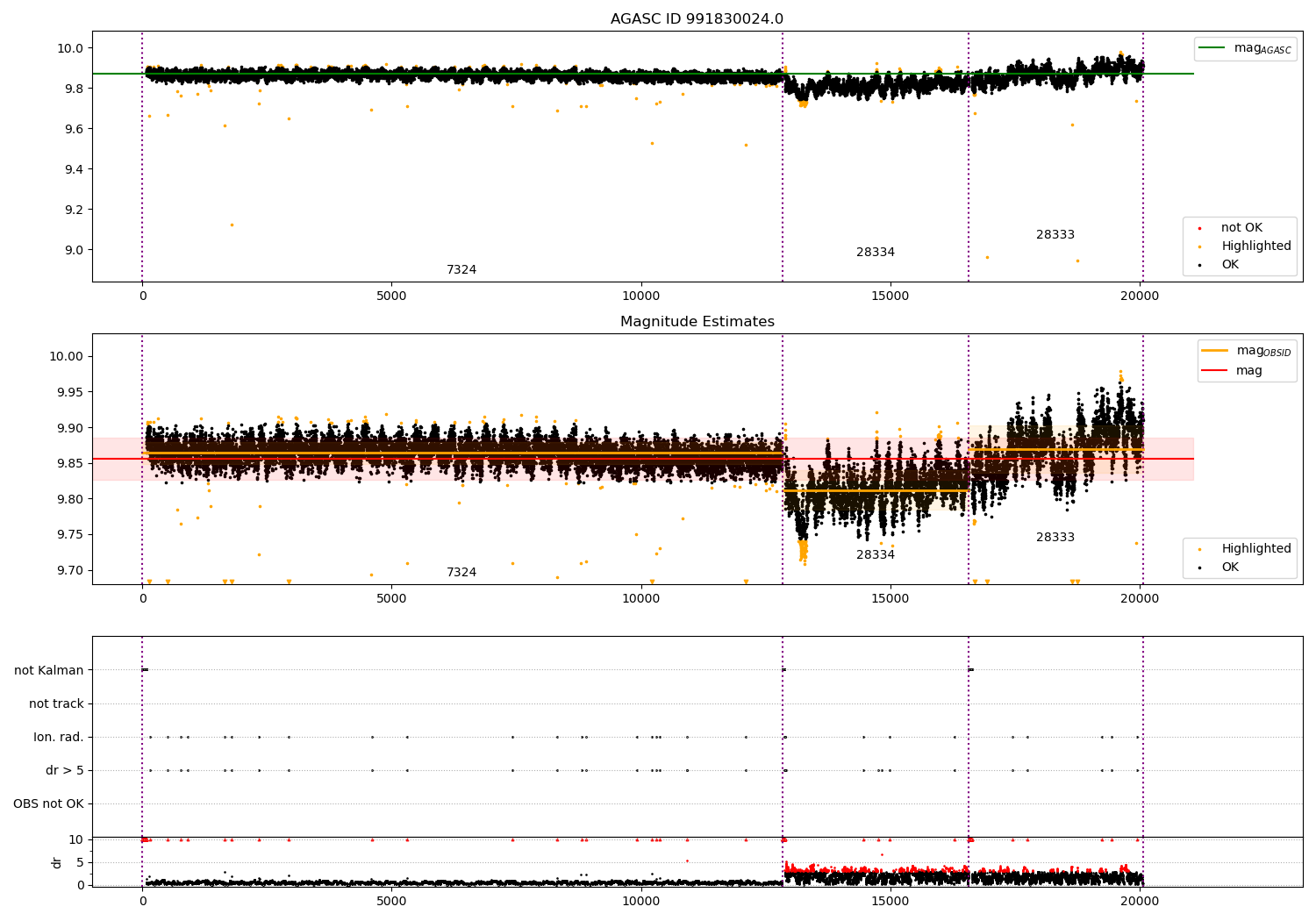
Task: Click the 'Magnitude Estimates' subplot title
Action: coord(697,322)
